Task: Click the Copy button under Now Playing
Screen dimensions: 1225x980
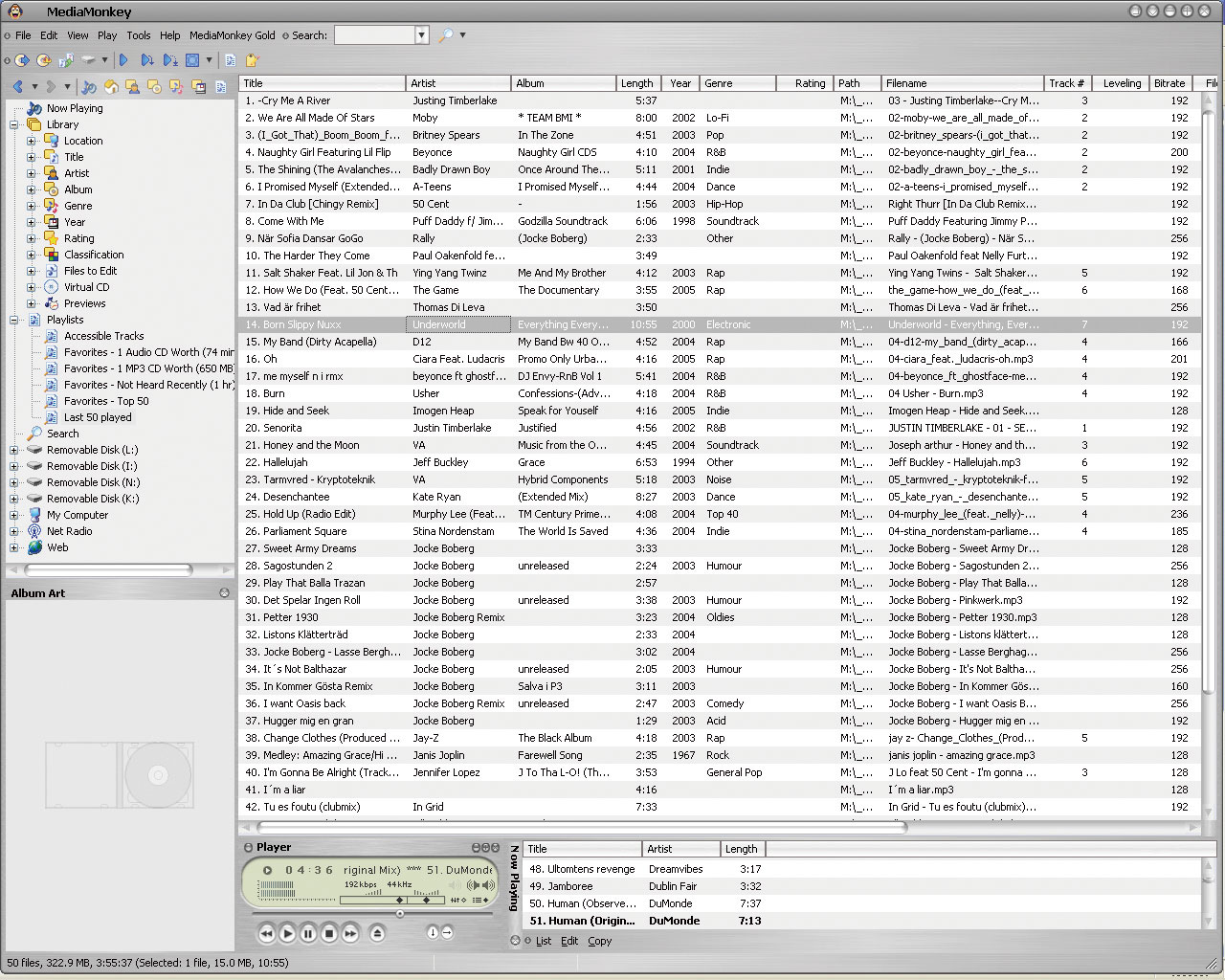Action: click(600, 941)
